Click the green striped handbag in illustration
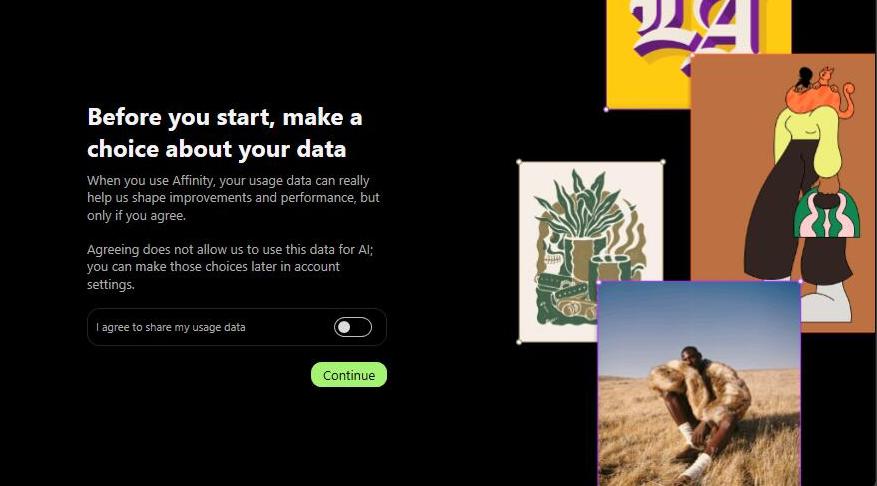This screenshot has height=486, width=877. [827, 213]
